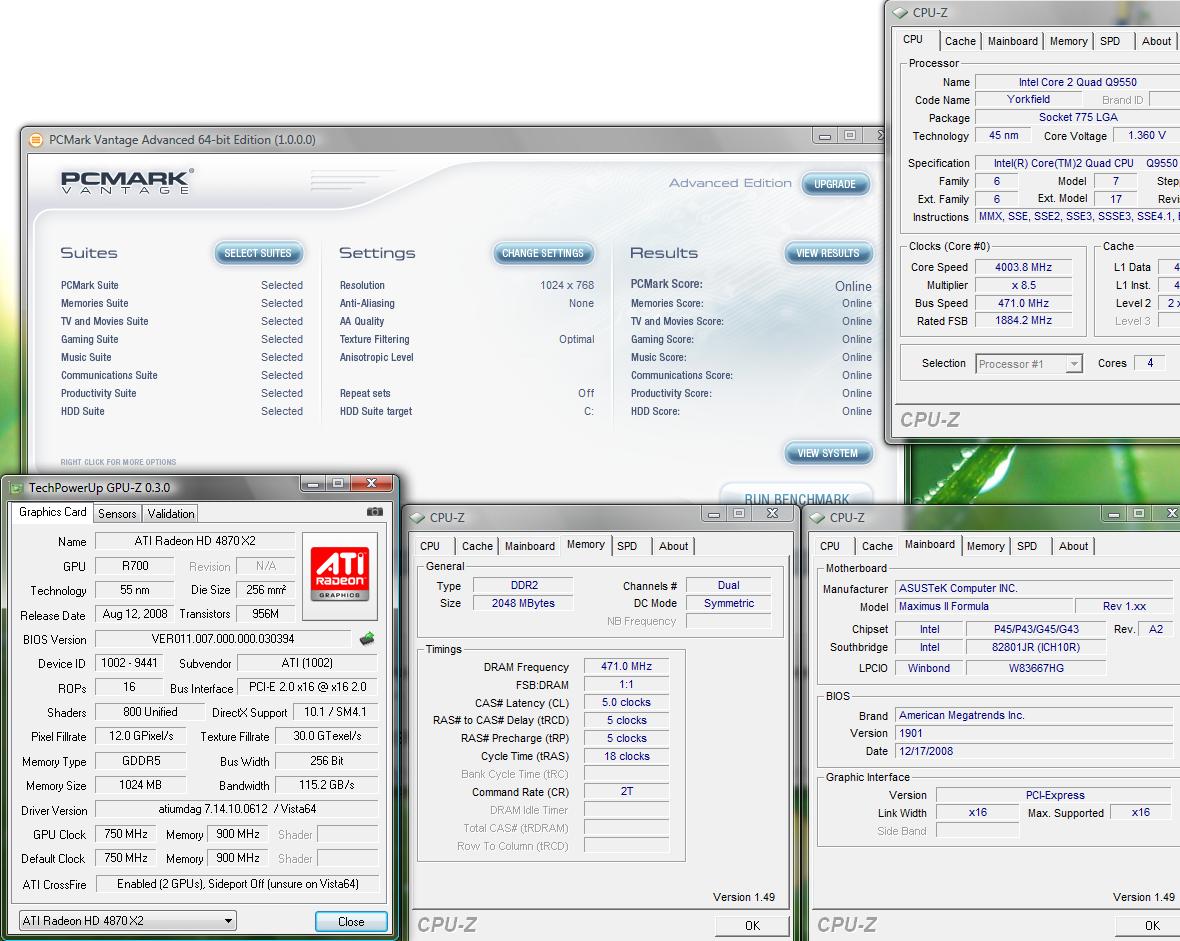Screen dimensions: 1180x941
Task: Click the Close button in GPU-Z
Action: pos(351,921)
